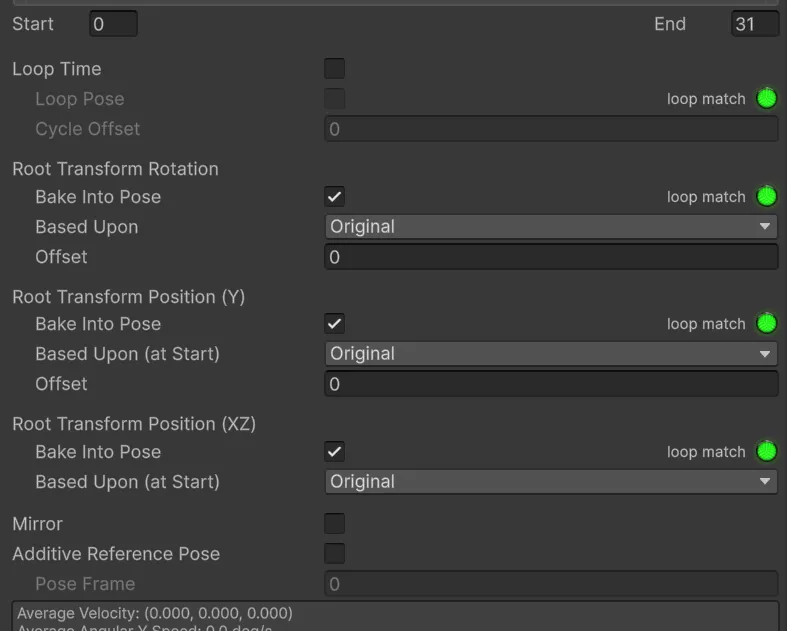Open Position (Y) Based Upon (at Start) dropdown
The height and width of the screenshot is (631, 787).
click(551, 353)
